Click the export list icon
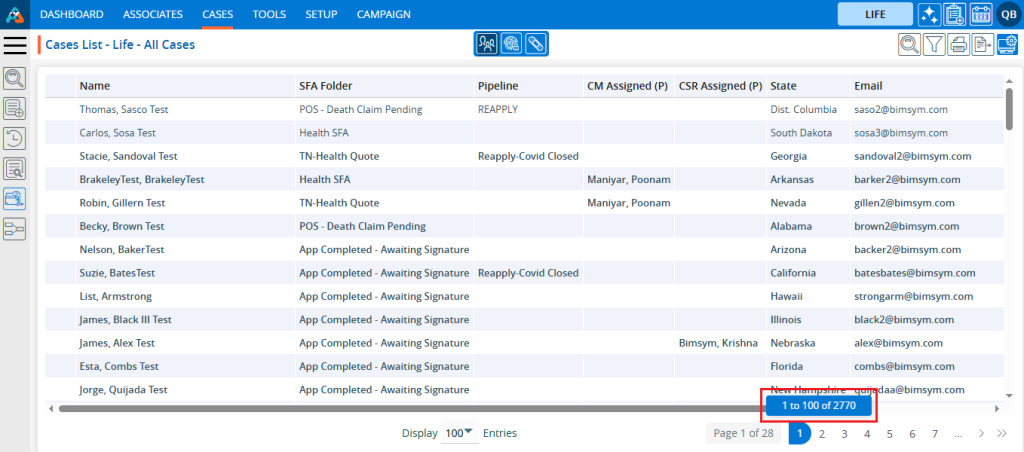The width and height of the screenshot is (1024, 452). click(983, 44)
